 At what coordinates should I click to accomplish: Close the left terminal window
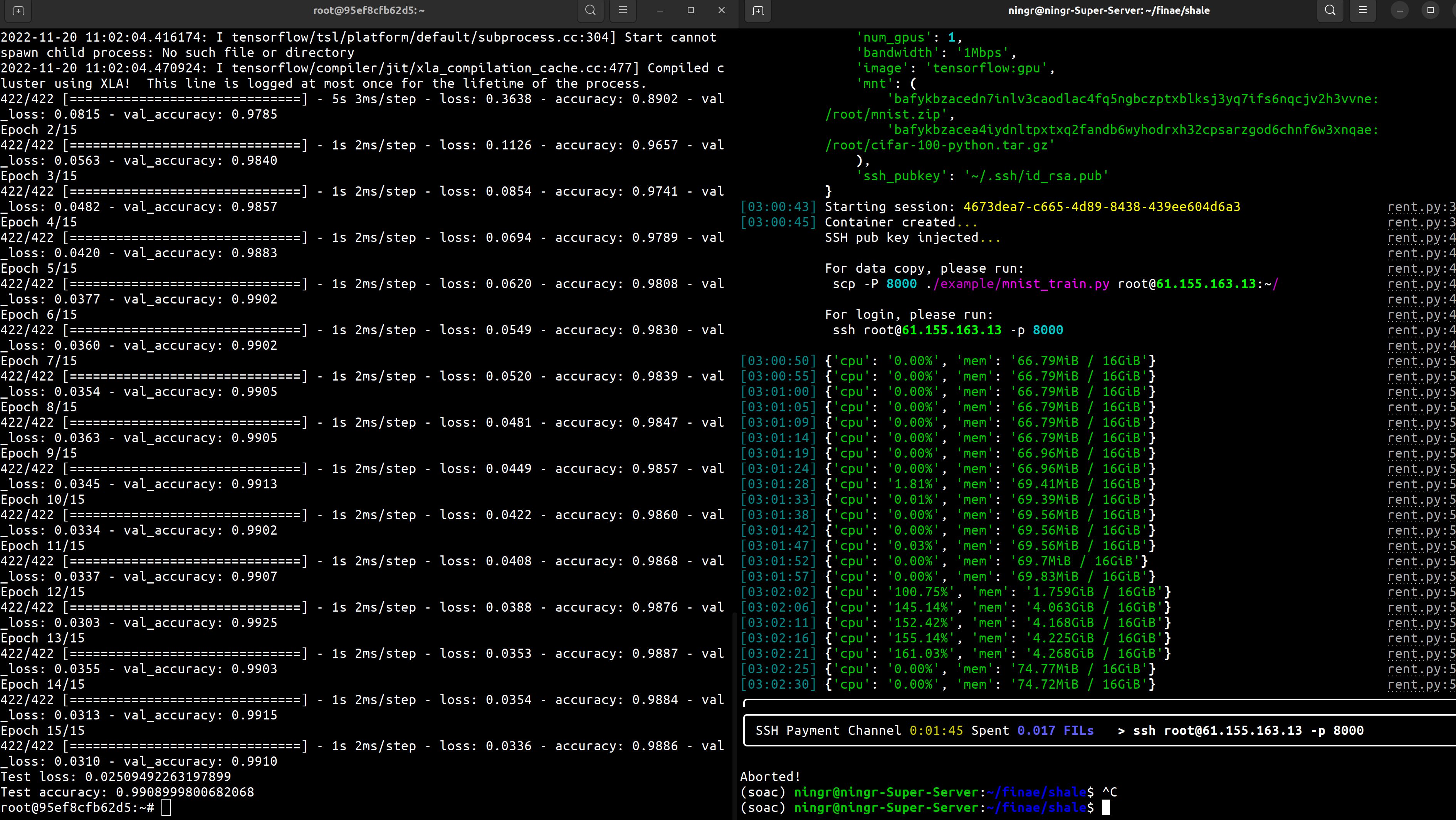click(721, 10)
